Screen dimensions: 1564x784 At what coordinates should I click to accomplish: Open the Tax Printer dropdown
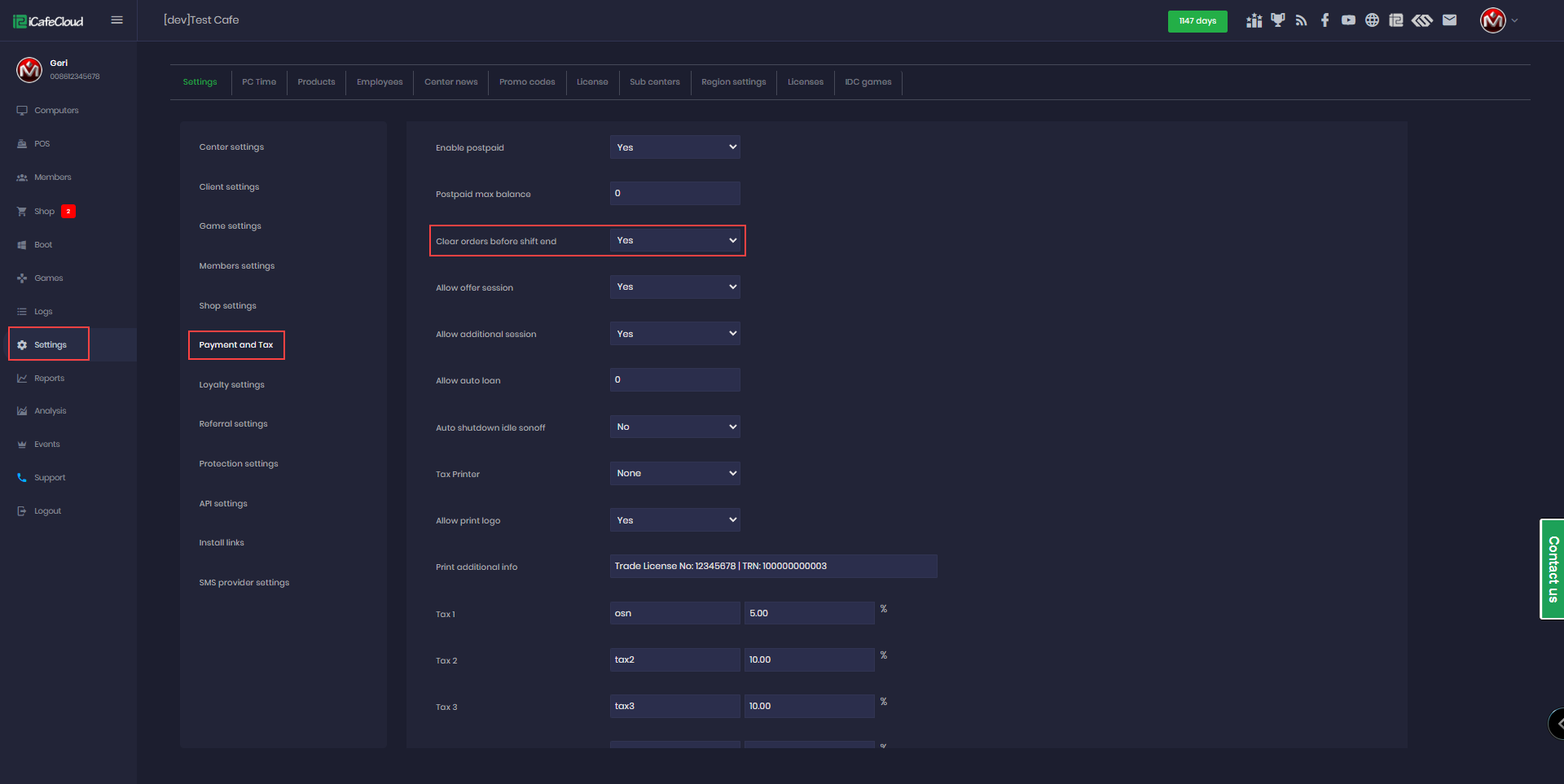(x=674, y=474)
